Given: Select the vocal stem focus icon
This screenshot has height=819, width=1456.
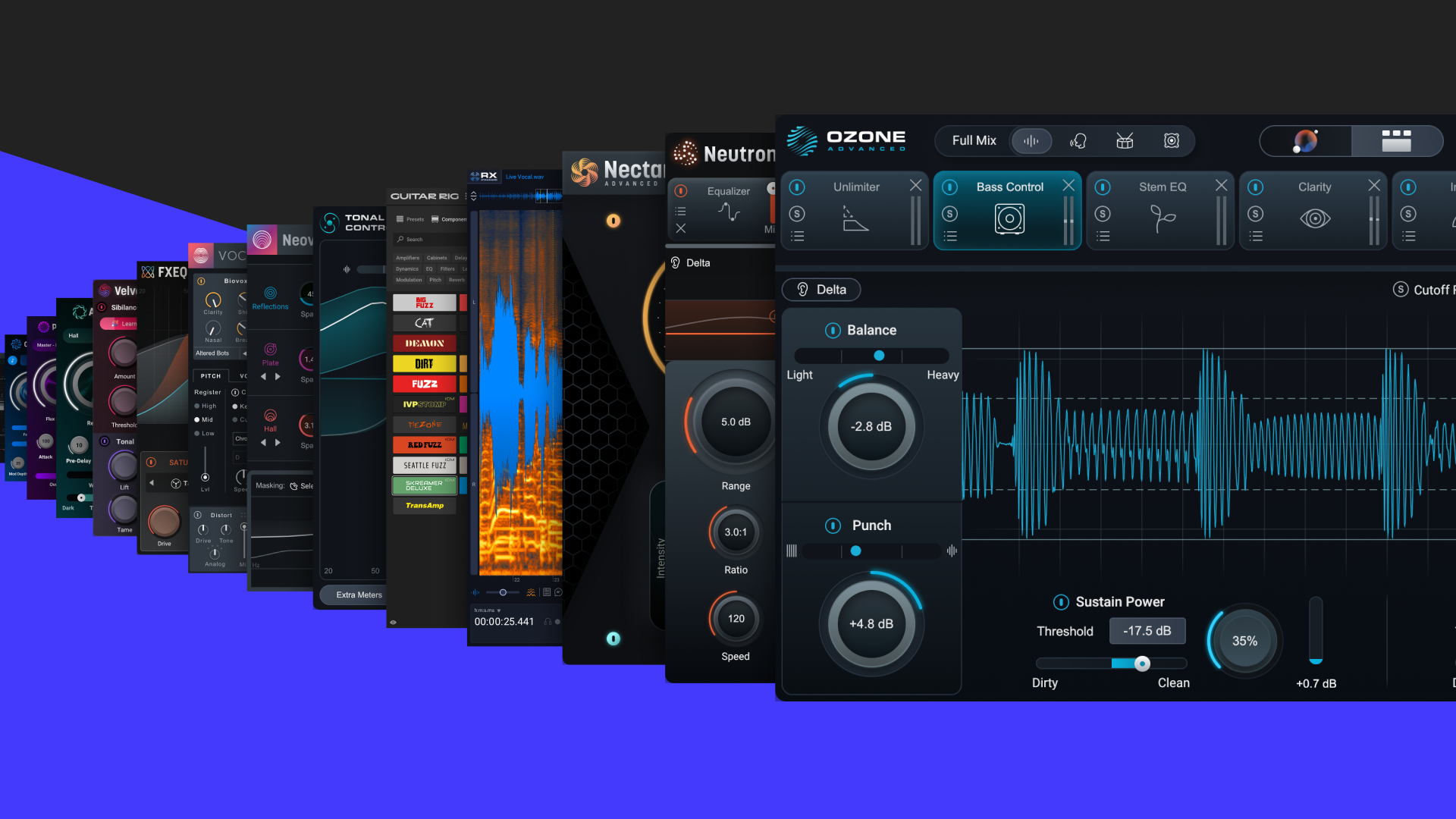Looking at the screenshot, I should [x=1078, y=141].
